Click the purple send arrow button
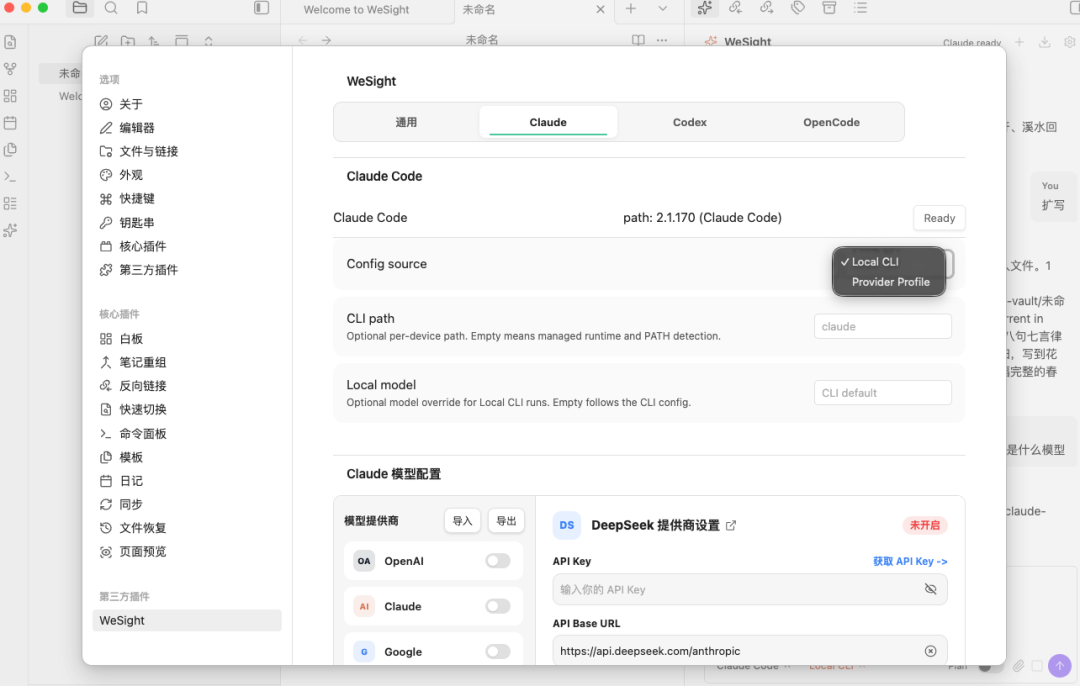 click(1059, 665)
